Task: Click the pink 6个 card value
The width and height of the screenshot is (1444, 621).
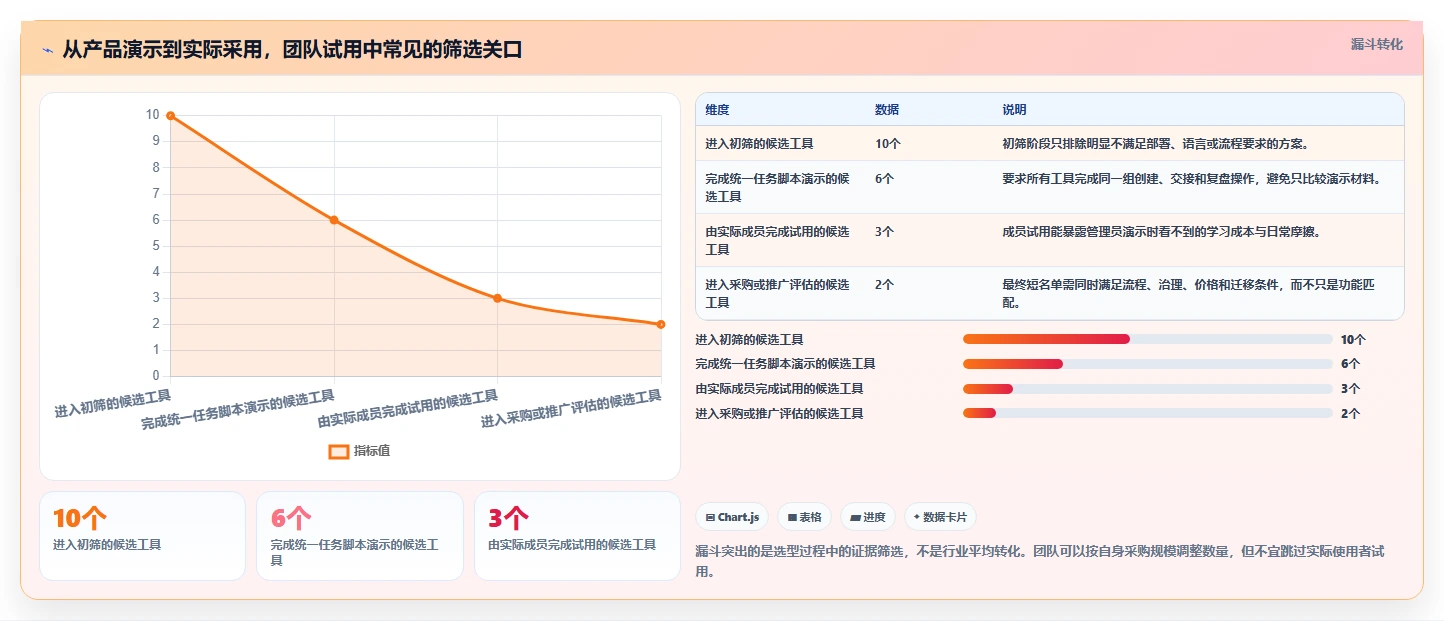Action: pos(291,518)
